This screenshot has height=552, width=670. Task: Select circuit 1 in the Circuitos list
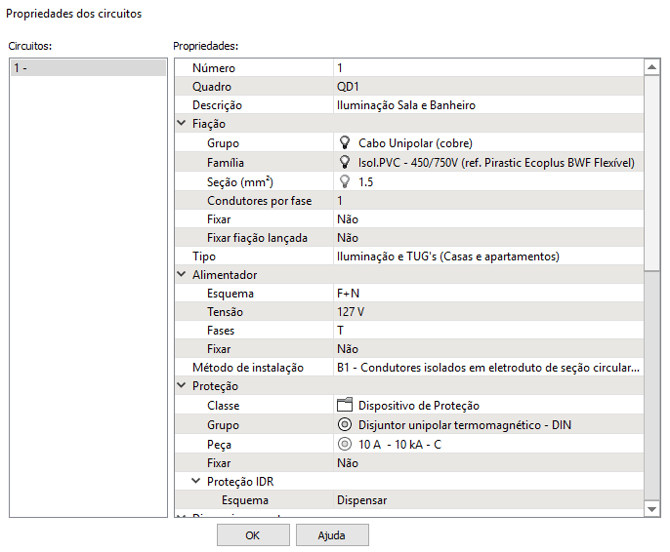click(x=87, y=68)
